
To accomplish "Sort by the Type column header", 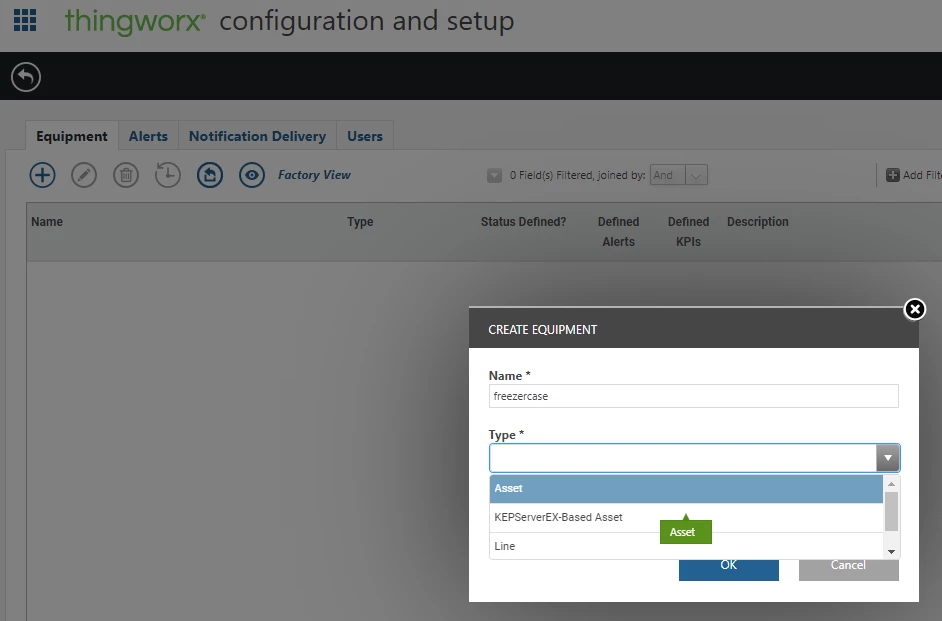I will pyautogui.click(x=360, y=222).
